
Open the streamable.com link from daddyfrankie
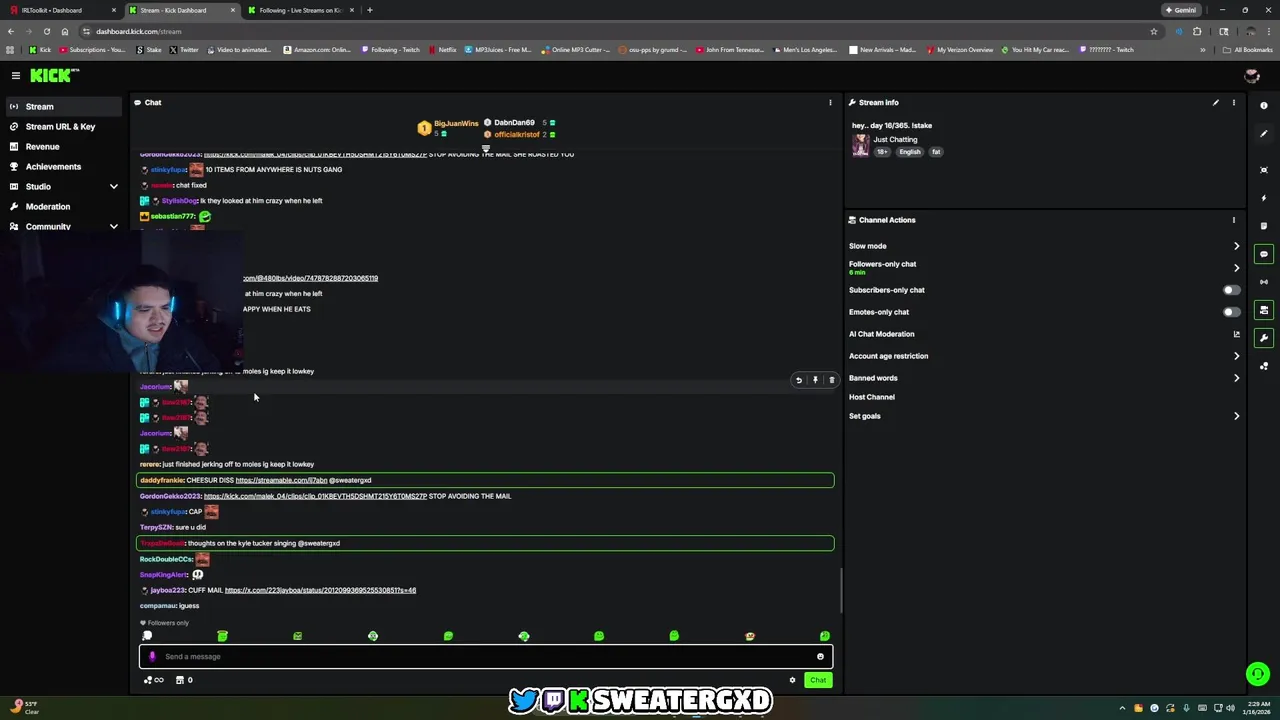pyautogui.click(x=281, y=480)
